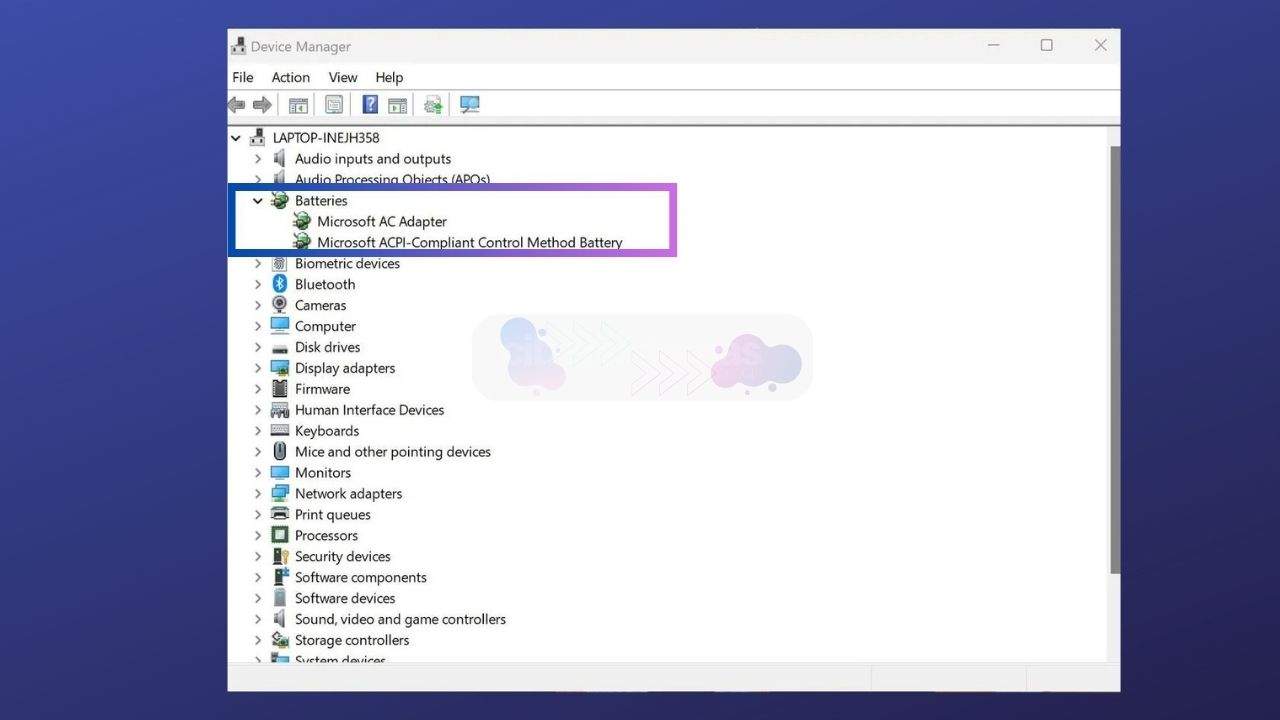Viewport: 1280px width, 720px height.
Task: Click the Monitors category icon
Action: 280,473
